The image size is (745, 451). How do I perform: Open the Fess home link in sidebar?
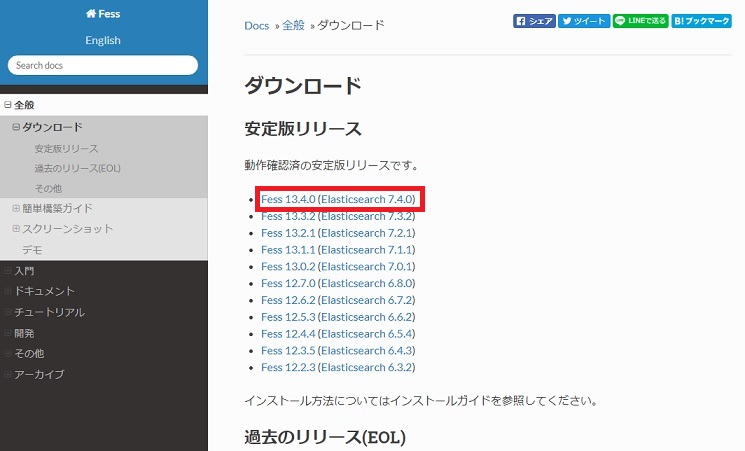click(103, 14)
